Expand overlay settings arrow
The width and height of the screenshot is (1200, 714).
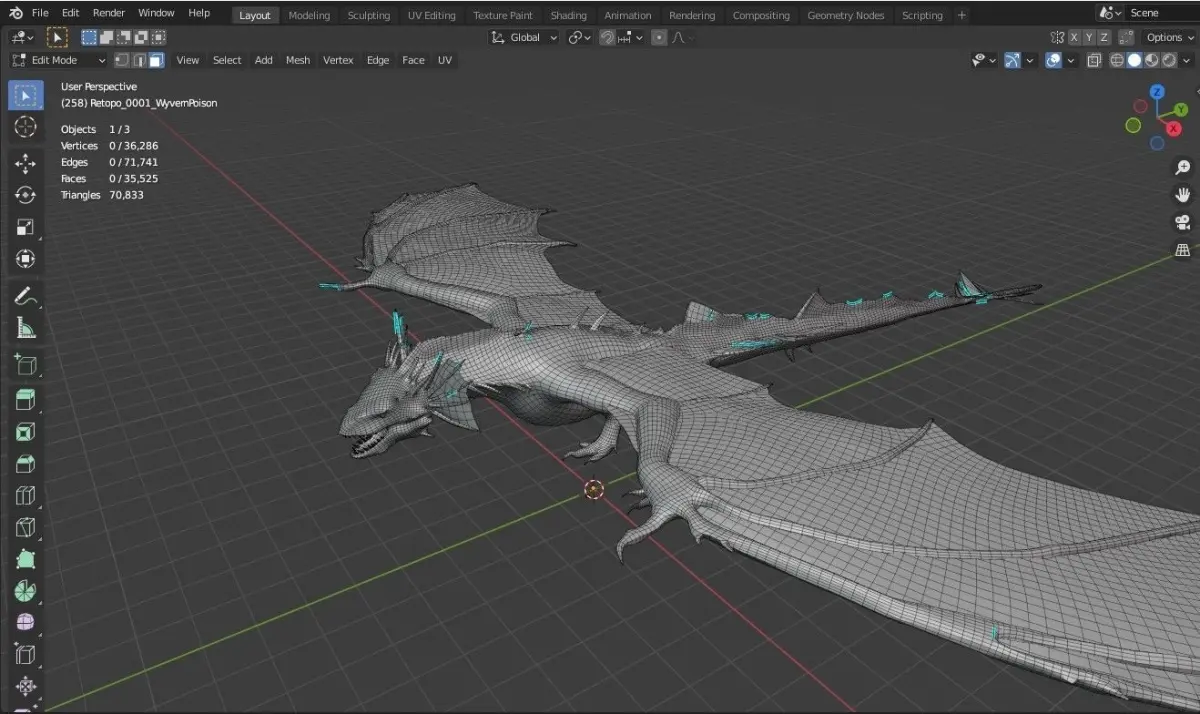[x=1070, y=60]
